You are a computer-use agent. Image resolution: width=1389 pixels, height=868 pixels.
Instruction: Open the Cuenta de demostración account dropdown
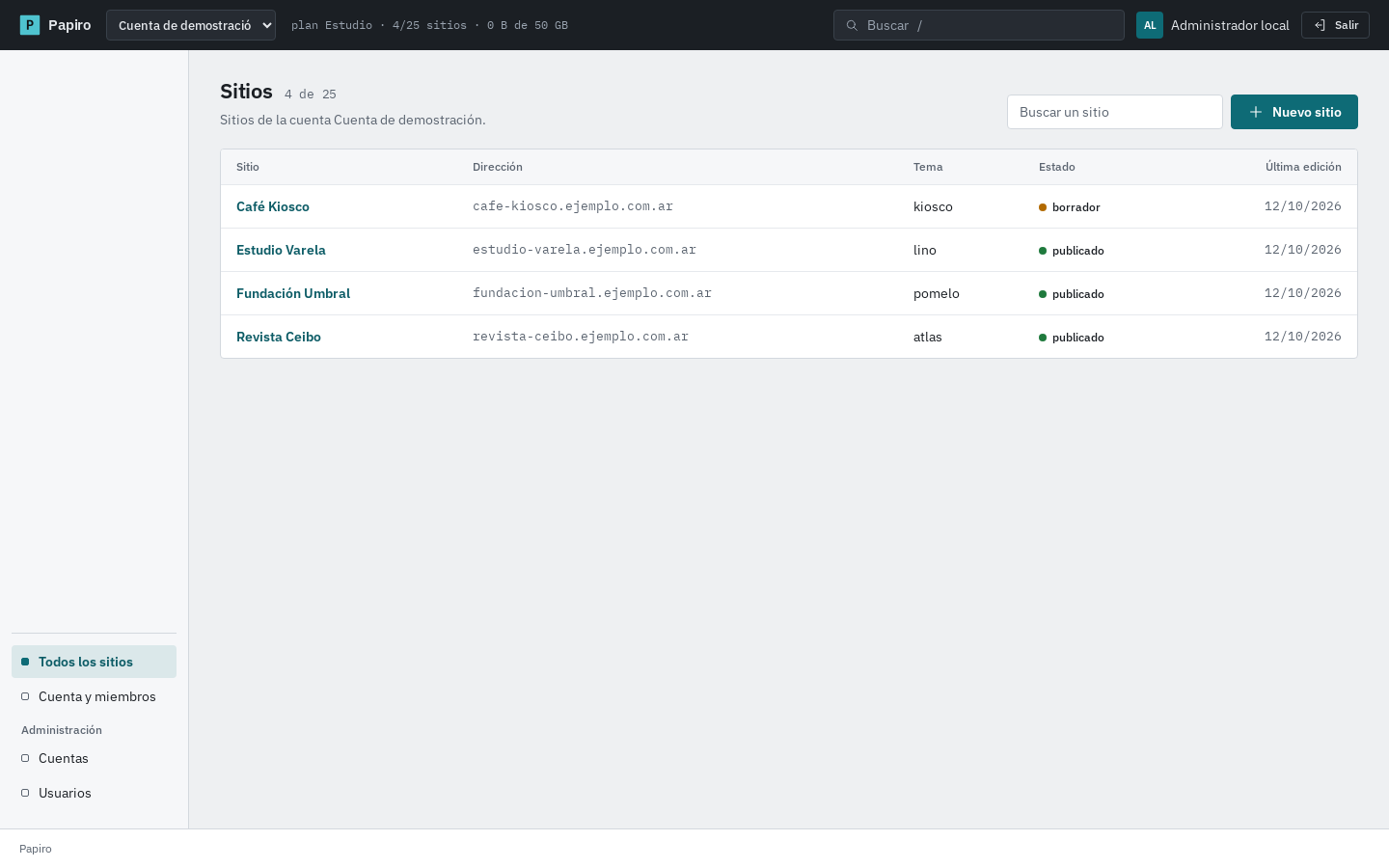(191, 25)
